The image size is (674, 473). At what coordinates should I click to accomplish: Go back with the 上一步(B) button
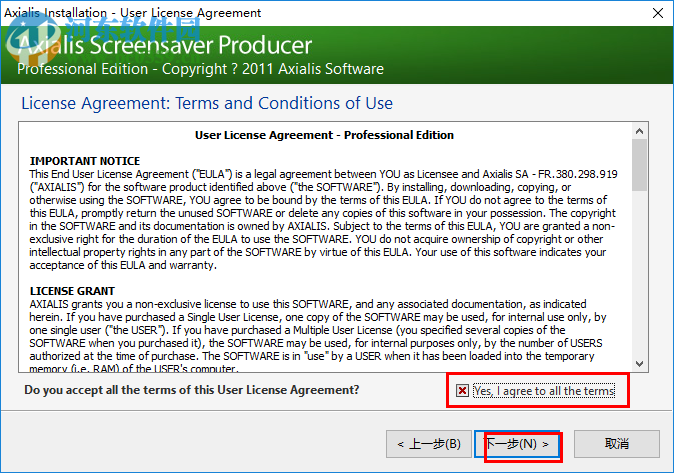[x=429, y=444]
